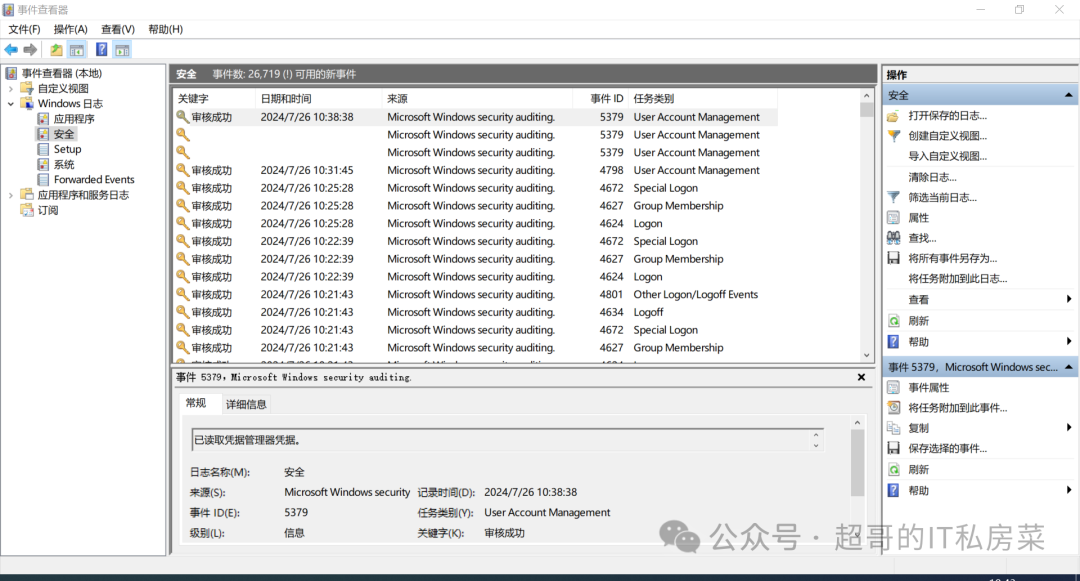Switch to the 详细信息 tab
Viewport: 1080px width, 581px height.
[x=246, y=404]
